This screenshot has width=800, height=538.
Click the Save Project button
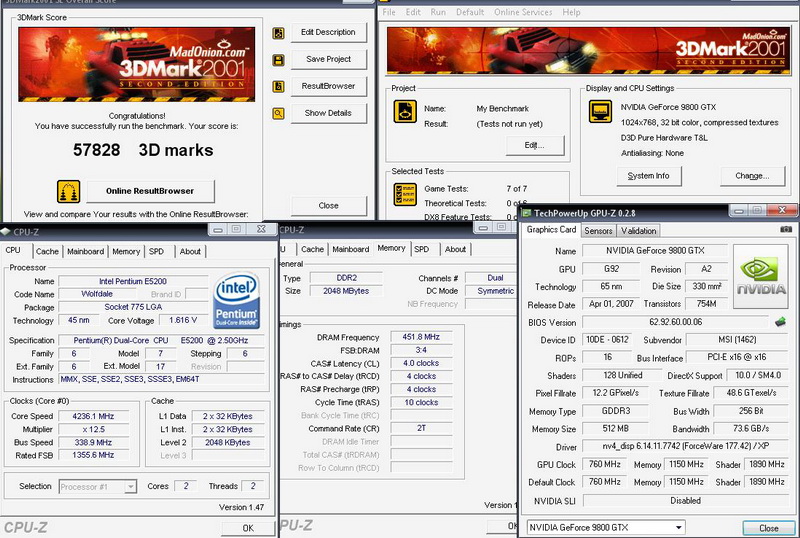pyautogui.click(x=329, y=59)
